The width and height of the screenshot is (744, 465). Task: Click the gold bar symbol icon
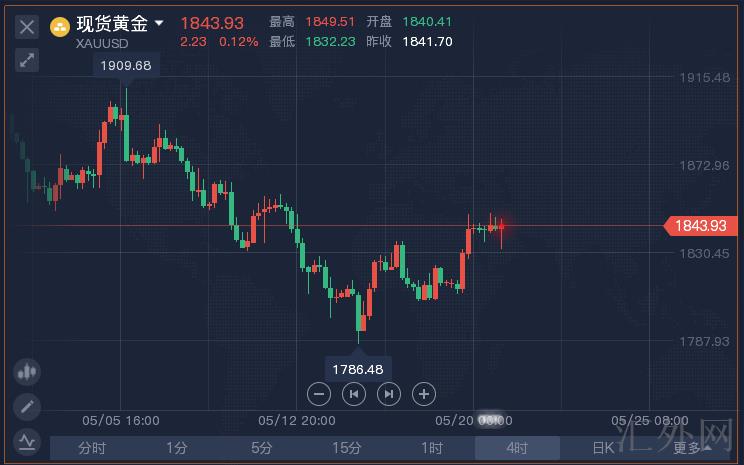(60, 25)
